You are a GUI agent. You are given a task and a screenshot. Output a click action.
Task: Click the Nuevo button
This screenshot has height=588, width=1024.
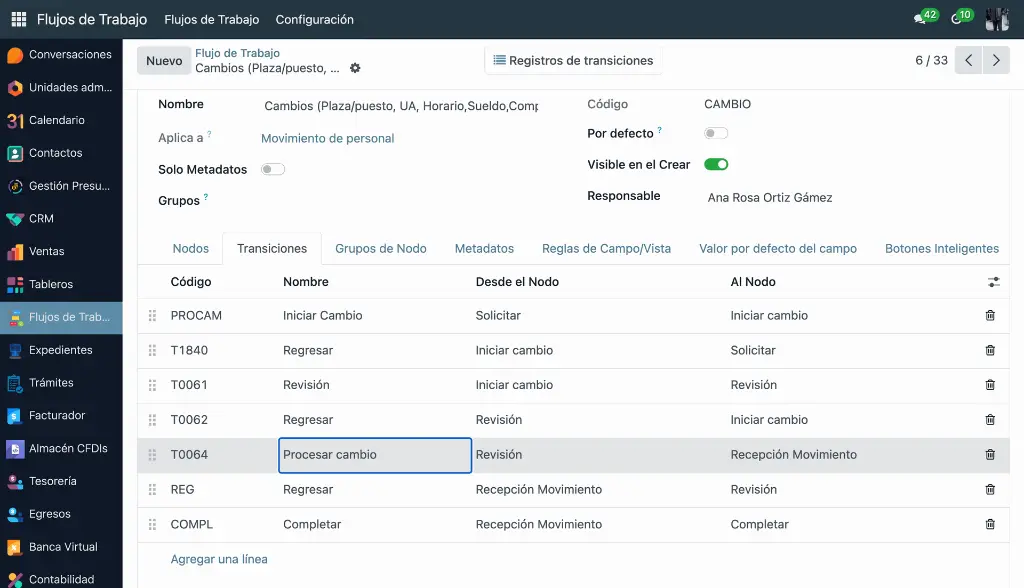pos(164,61)
